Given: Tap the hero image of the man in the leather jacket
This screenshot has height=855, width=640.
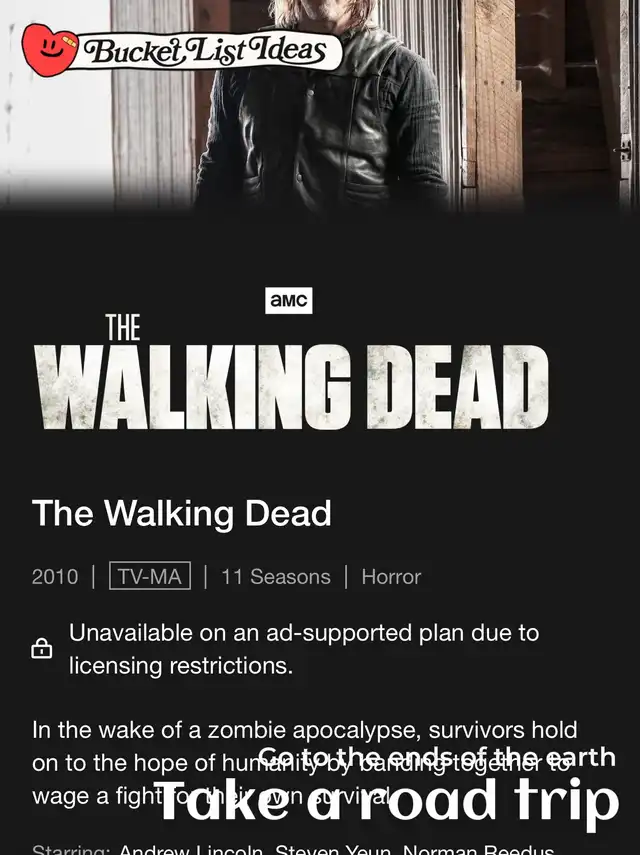Looking at the screenshot, I should coord(322,105).
